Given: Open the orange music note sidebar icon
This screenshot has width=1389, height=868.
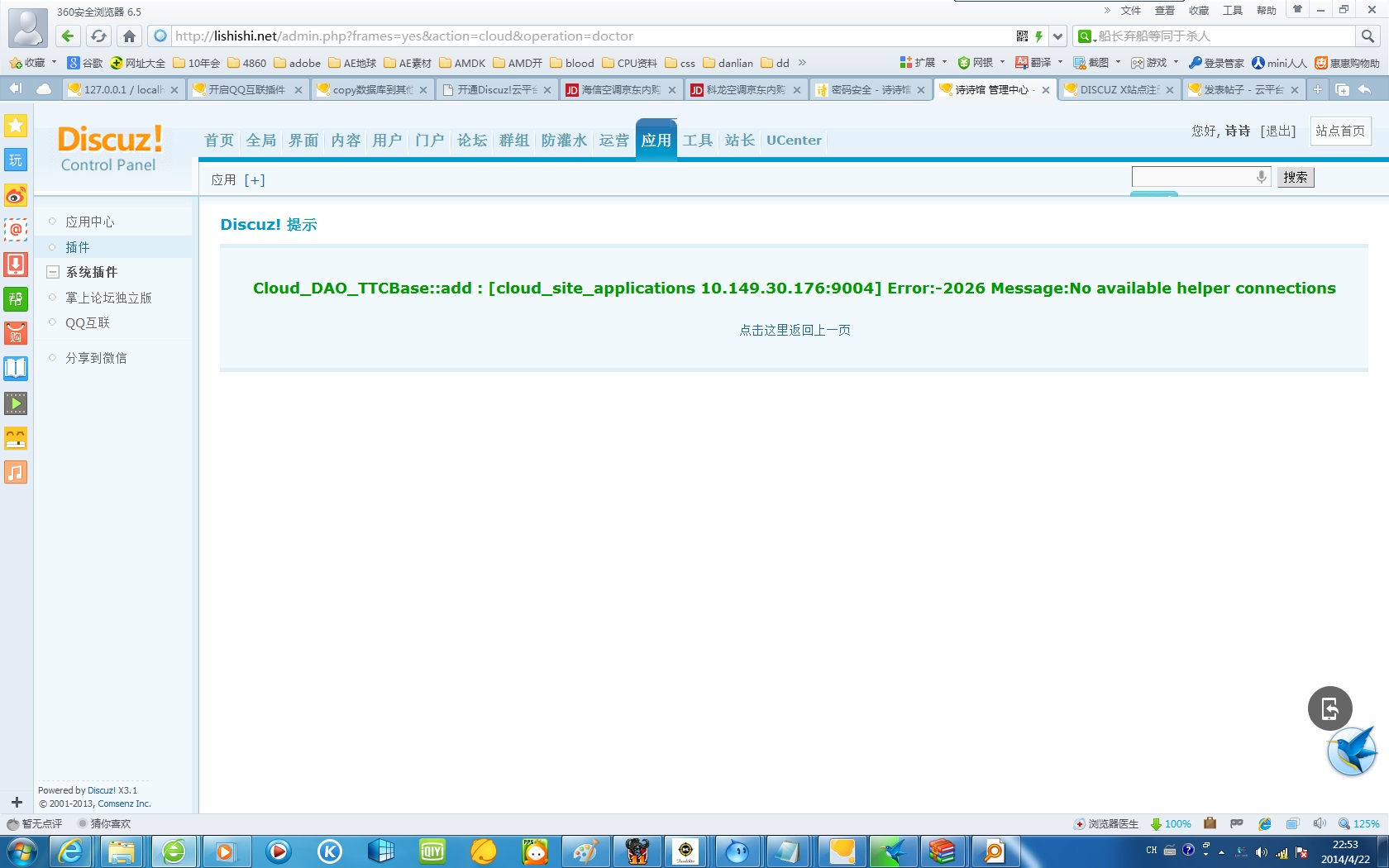Looking at the screenshot, I should (16, 472).
